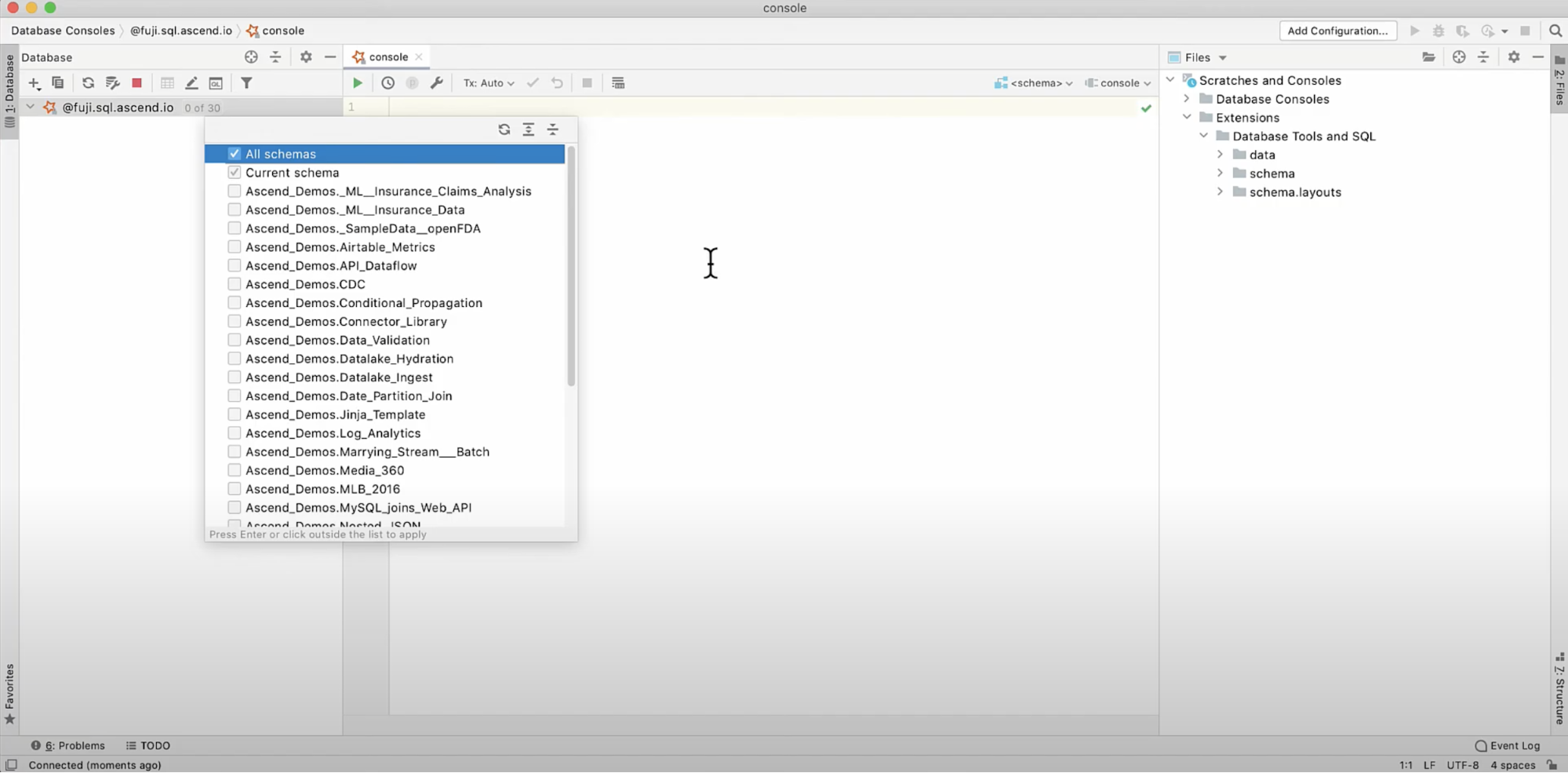Screen dimensions: 1568x773
Task: Click Add Configuration... button
Action: [1337, 31]
